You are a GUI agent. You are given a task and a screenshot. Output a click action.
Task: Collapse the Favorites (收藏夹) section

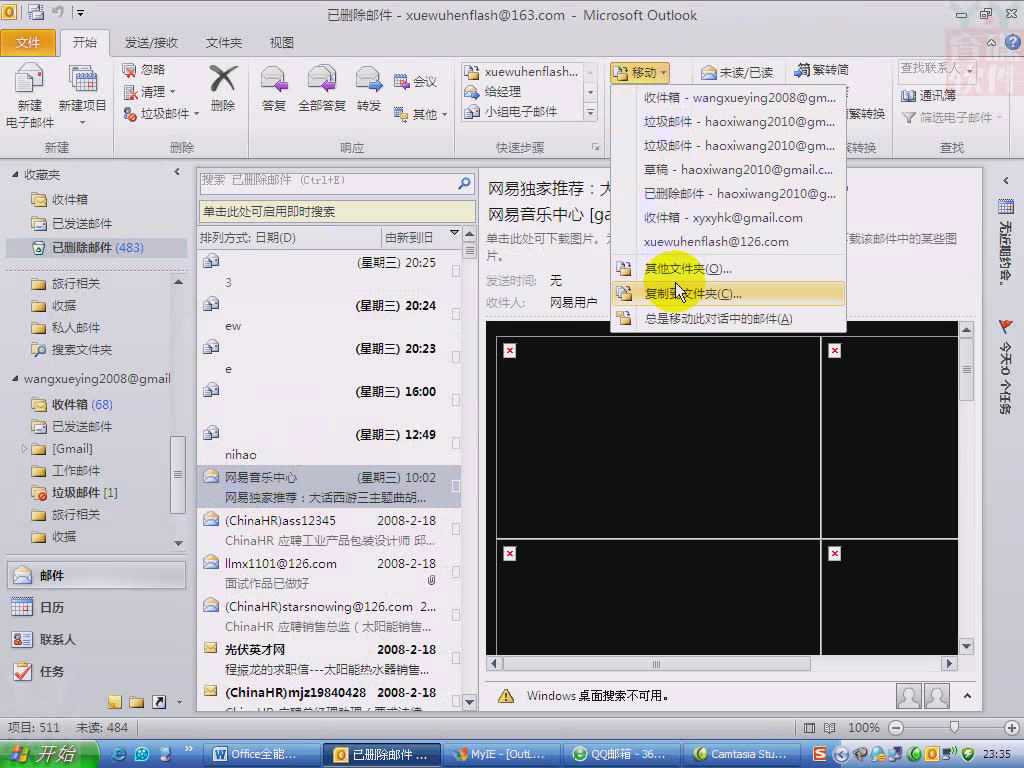click(15, 174)
